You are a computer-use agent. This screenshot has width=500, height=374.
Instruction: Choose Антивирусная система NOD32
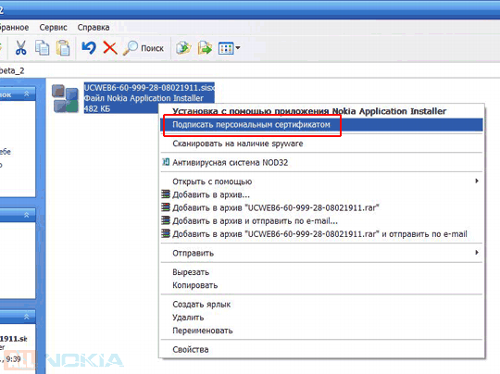point(322,163)
